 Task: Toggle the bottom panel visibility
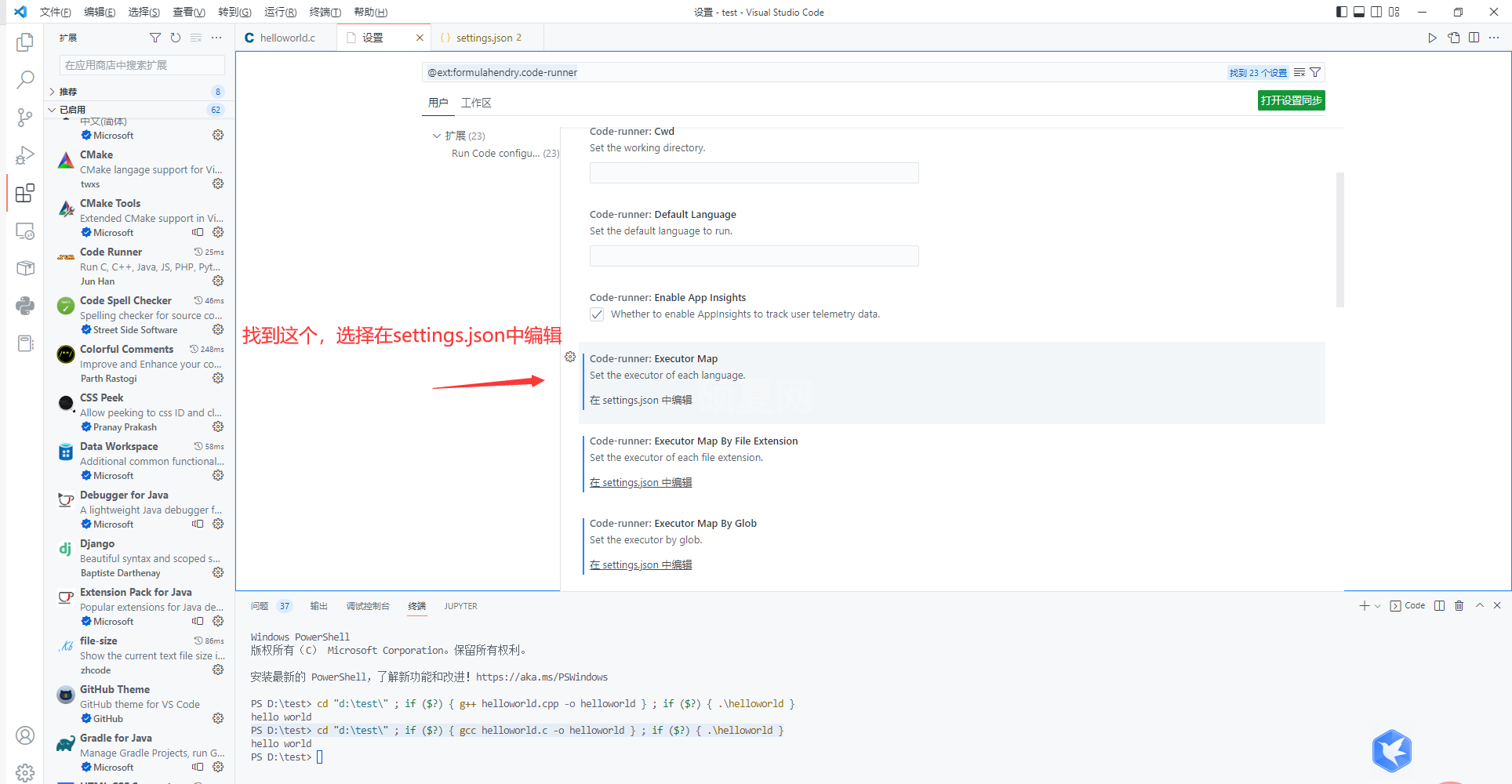coord(1359,12)
